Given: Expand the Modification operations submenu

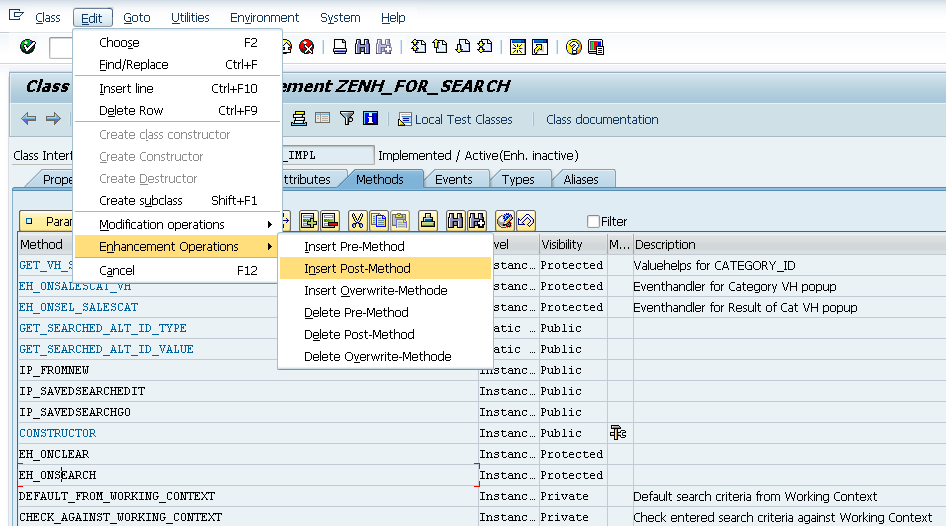Looking at the screenshot, I should coord(177,224).
